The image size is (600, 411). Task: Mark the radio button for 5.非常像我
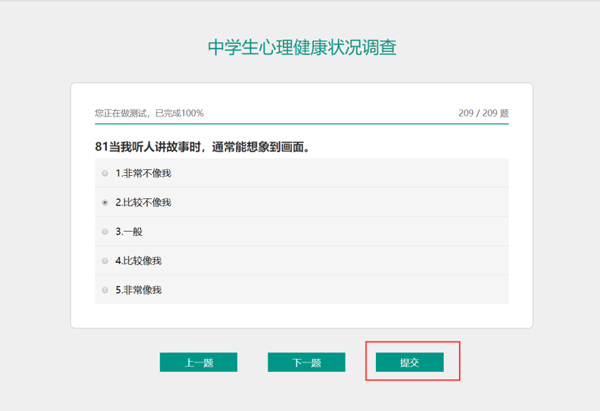[x=105, y=289]
